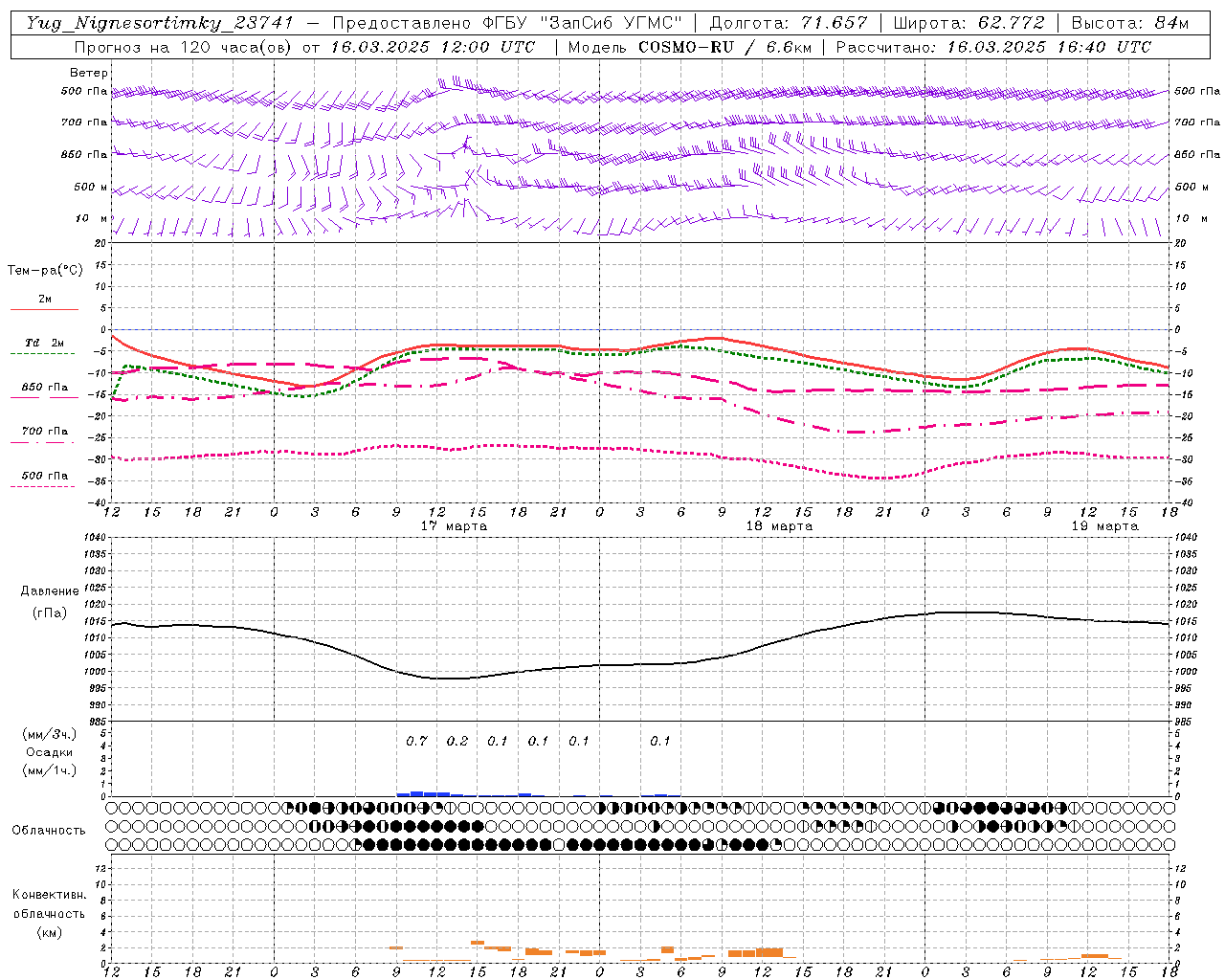The width and height of the screenshot is (1225, 980).
Task: Click the Тем-ра(°C) axis title
Action: [x=45, y=271]
